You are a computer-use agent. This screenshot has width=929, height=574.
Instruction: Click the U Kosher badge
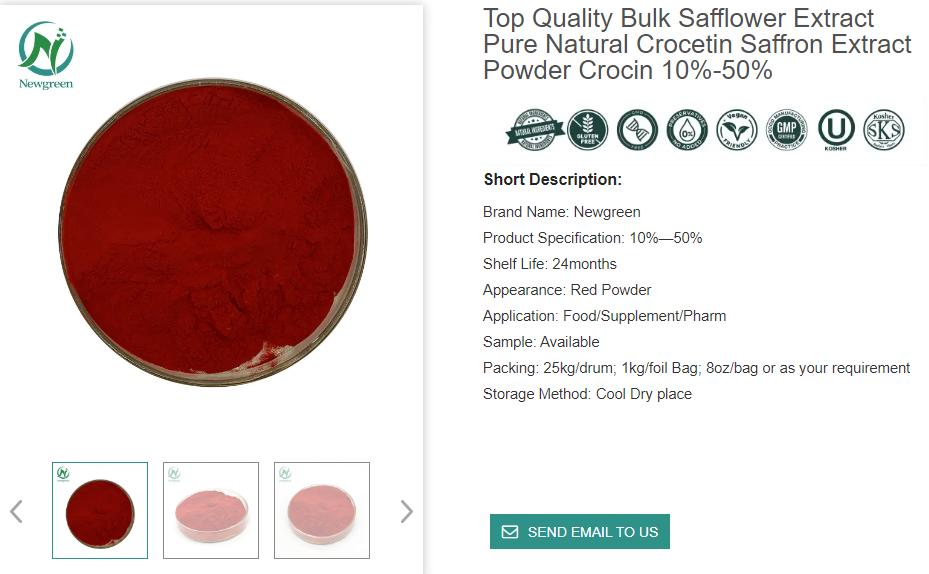click(x=836, y=130)
